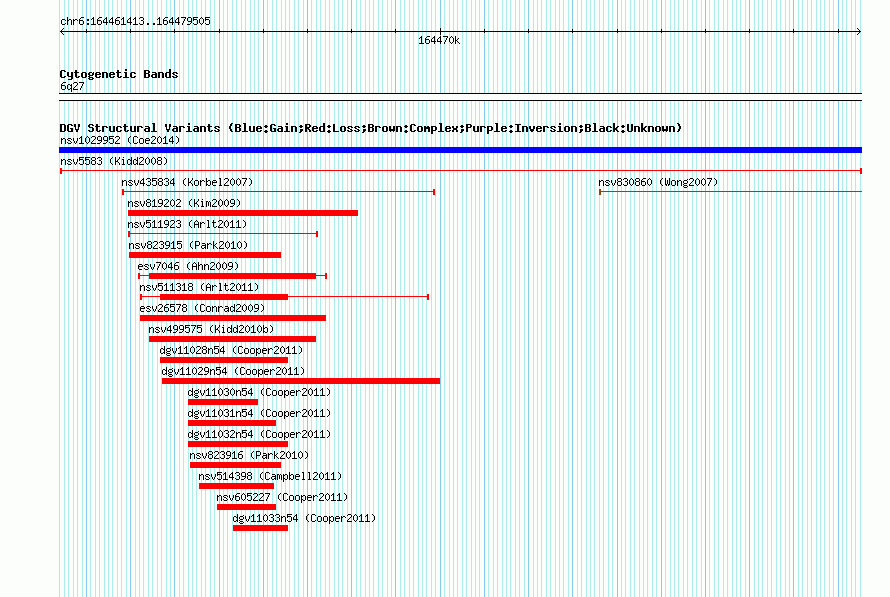Select the blue nsv1029952 gain bar

click(x=460, y=150)
